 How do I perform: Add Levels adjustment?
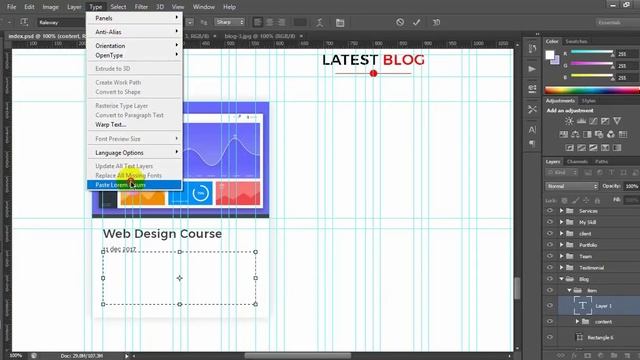581,121
